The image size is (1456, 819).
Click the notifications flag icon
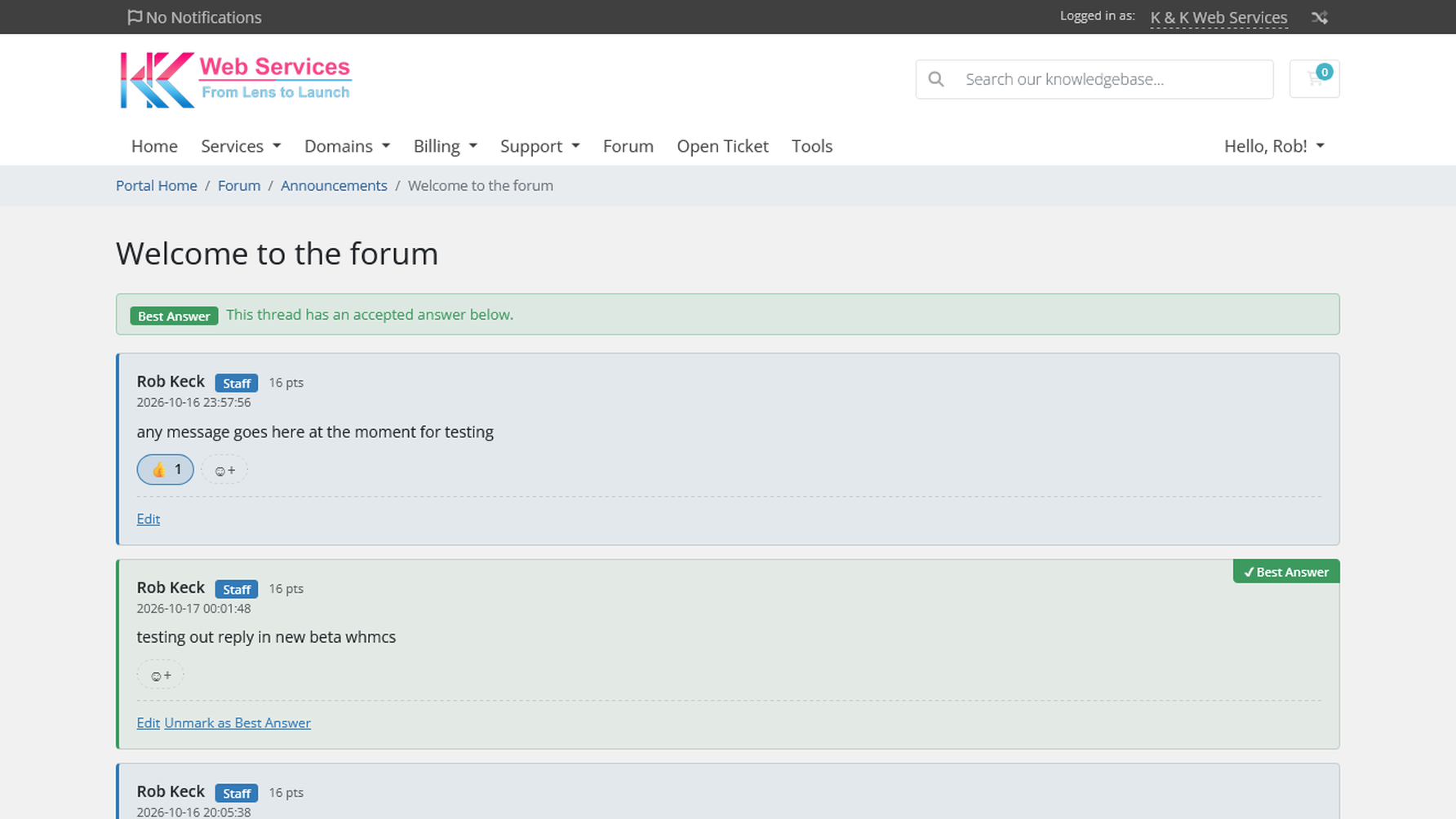point(135,17)
